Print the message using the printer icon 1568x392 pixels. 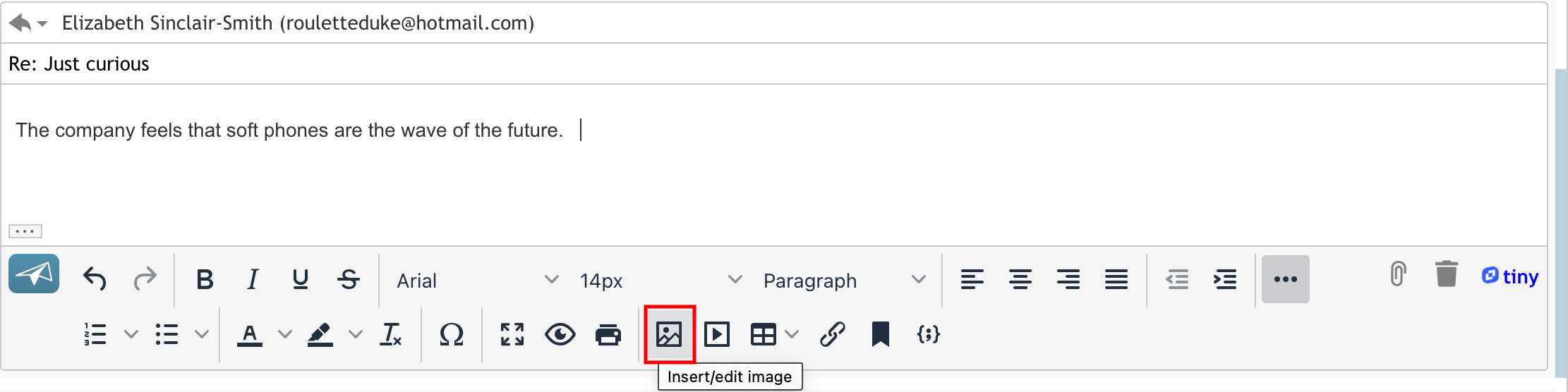point(608,334)
